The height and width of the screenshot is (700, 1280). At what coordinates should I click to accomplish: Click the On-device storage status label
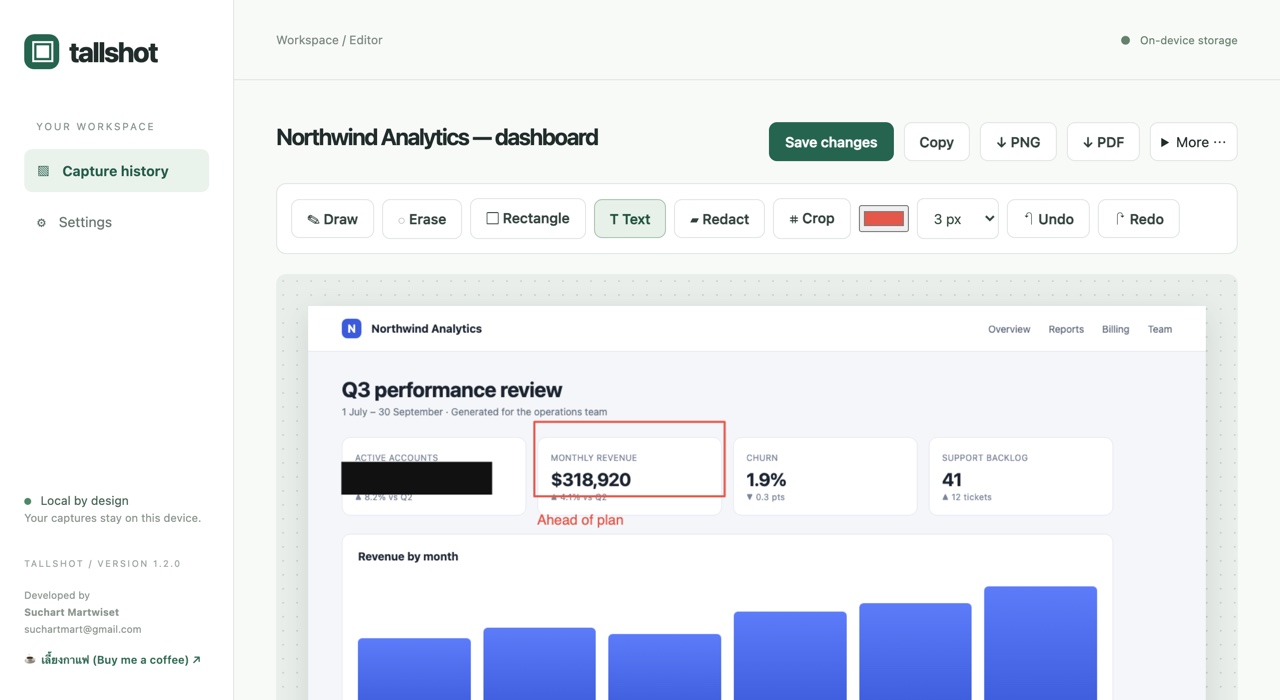click(x=1188, y=40)
